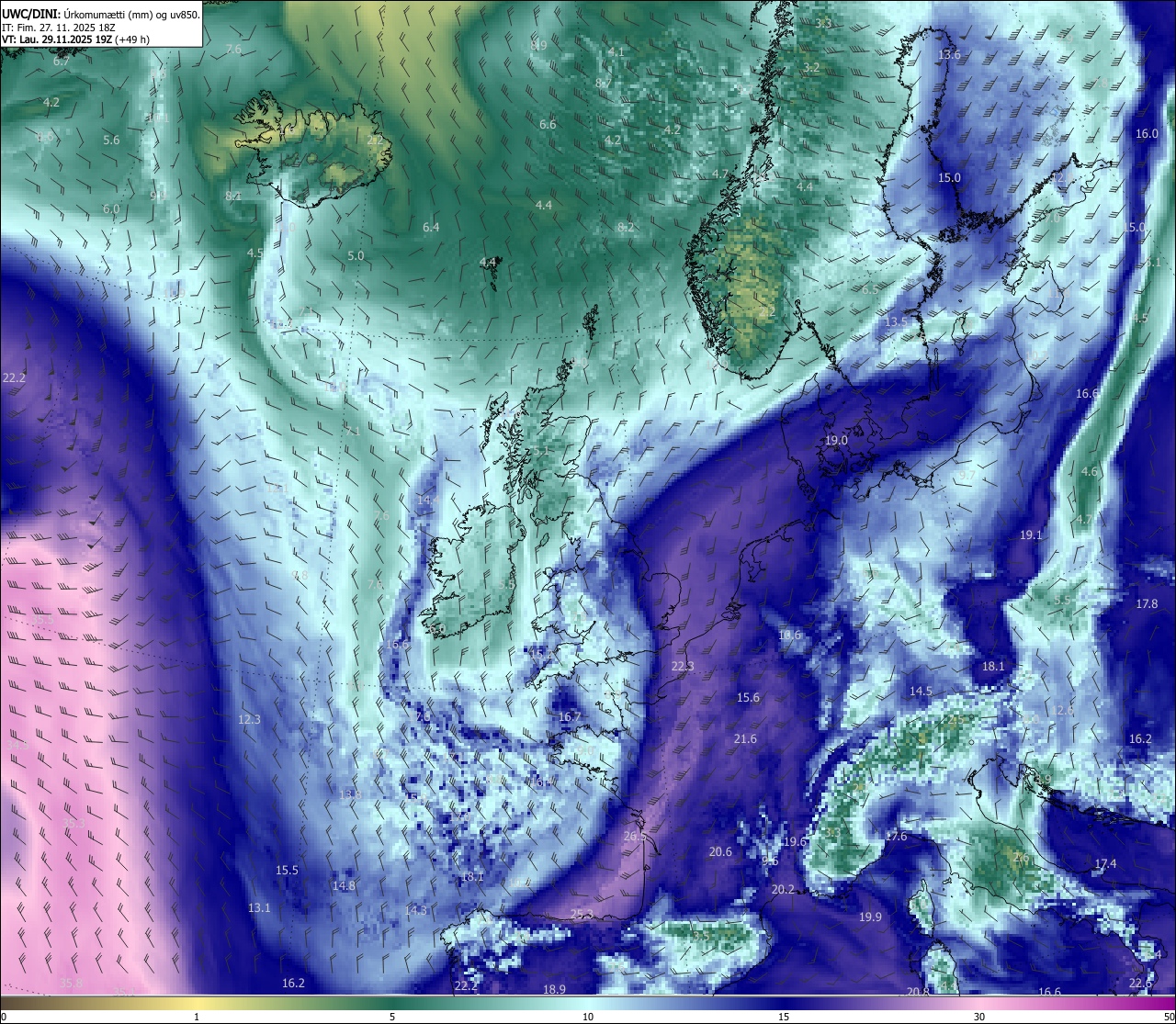Click the 13.6 value label
The height and width of the screenshot is (1024, 1176).
pos(949,55)
